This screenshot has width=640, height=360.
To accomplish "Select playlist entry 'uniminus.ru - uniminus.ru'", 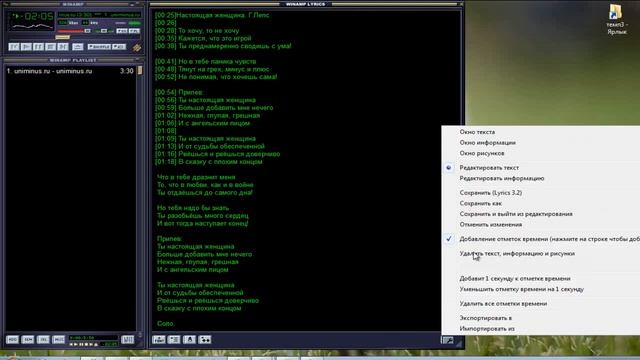I will [x=70, y=71].
